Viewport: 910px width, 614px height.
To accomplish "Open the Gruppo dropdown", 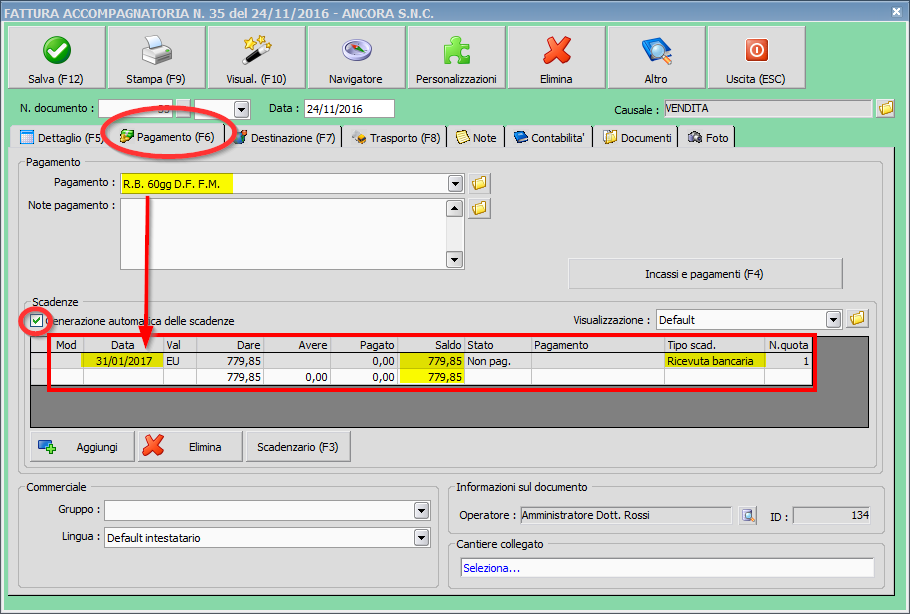I will (x=421, y=511).
